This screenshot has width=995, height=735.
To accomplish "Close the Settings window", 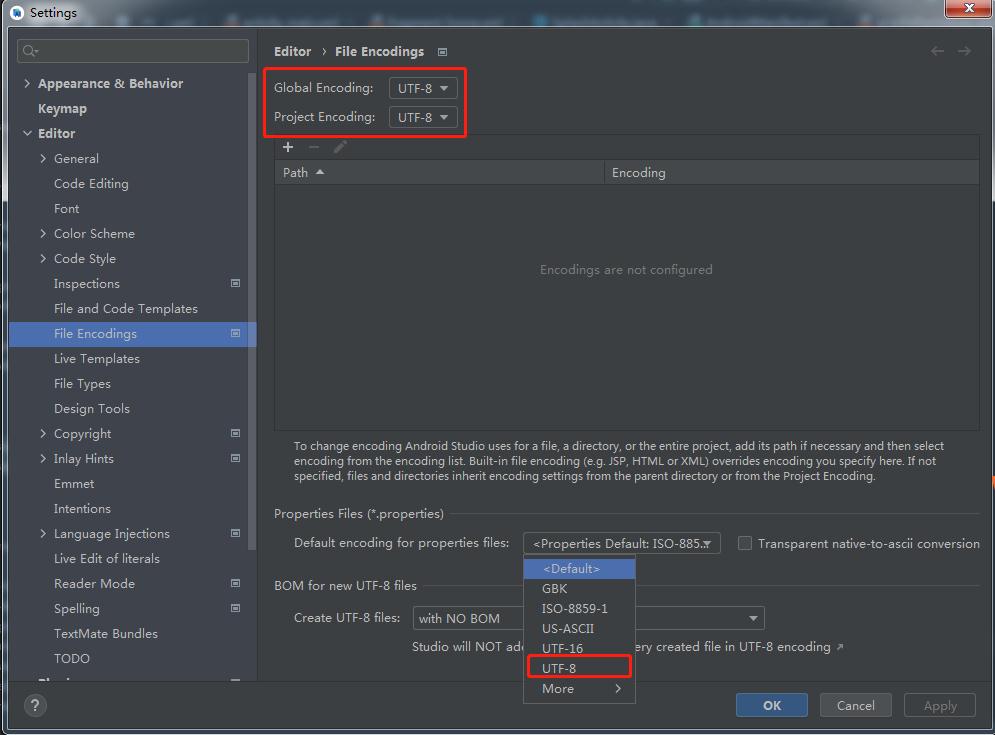I will (969, 8).
